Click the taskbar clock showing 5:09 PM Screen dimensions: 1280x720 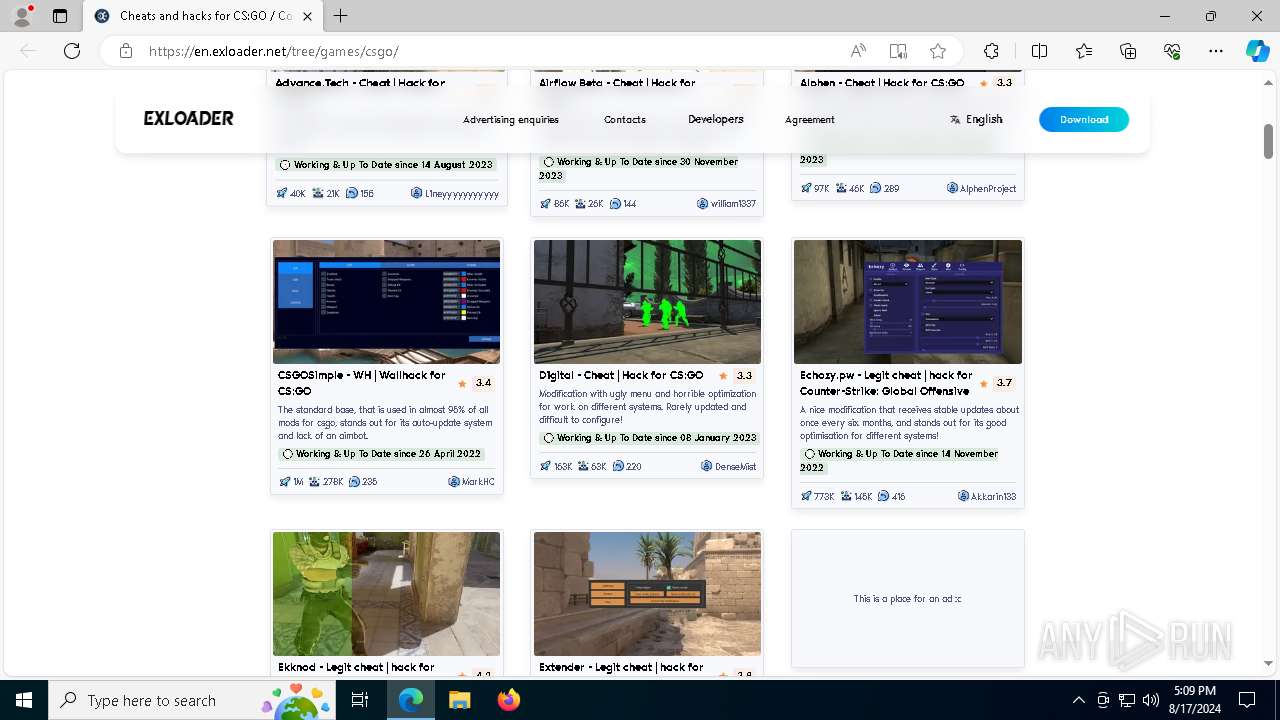(1195, 700)
